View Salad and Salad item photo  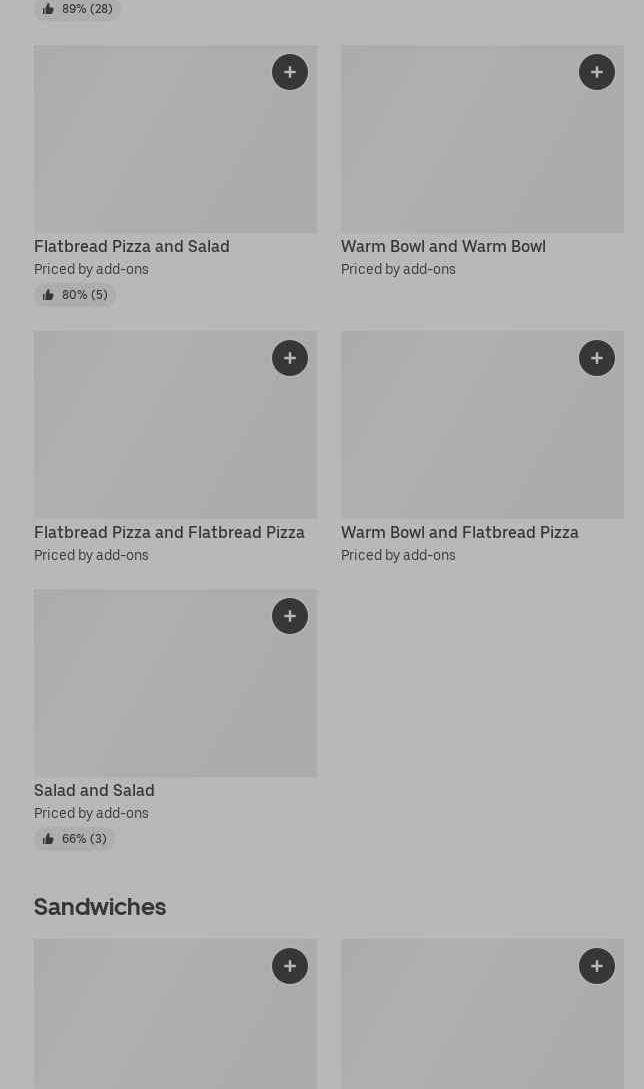tap(150, 690)
